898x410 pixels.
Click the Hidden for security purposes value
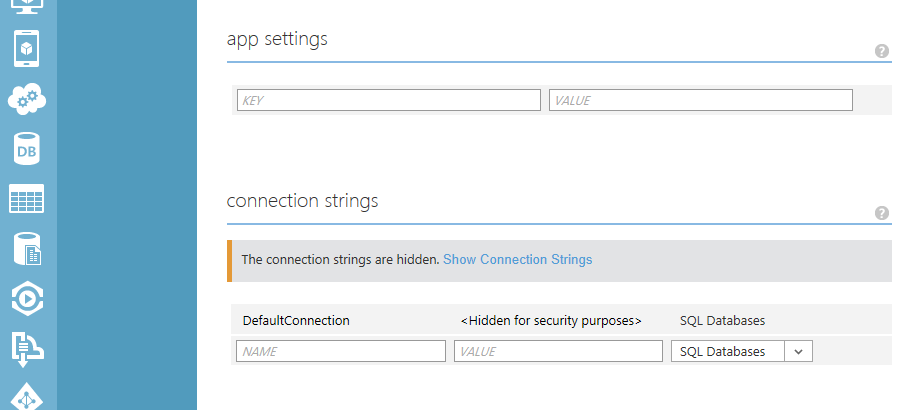551,320
